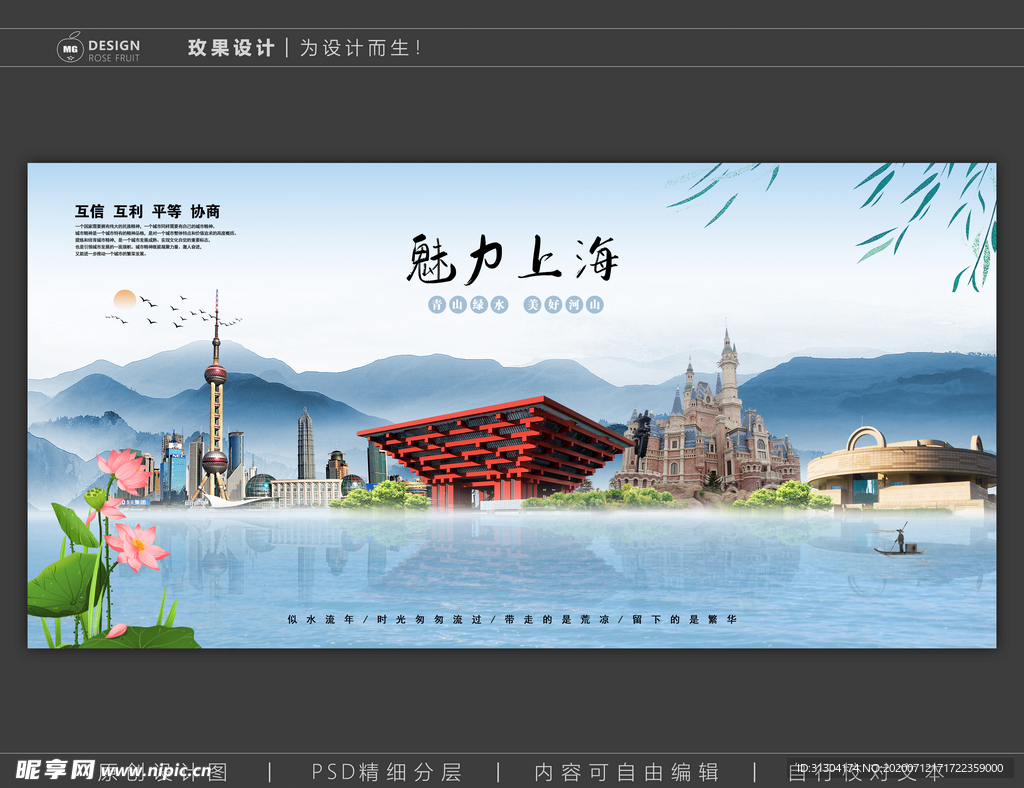Click the 内容可自由编辑 label in bottom bar
The height and width of the screenshot is (788, 1024).
click(x=629, y=771)
